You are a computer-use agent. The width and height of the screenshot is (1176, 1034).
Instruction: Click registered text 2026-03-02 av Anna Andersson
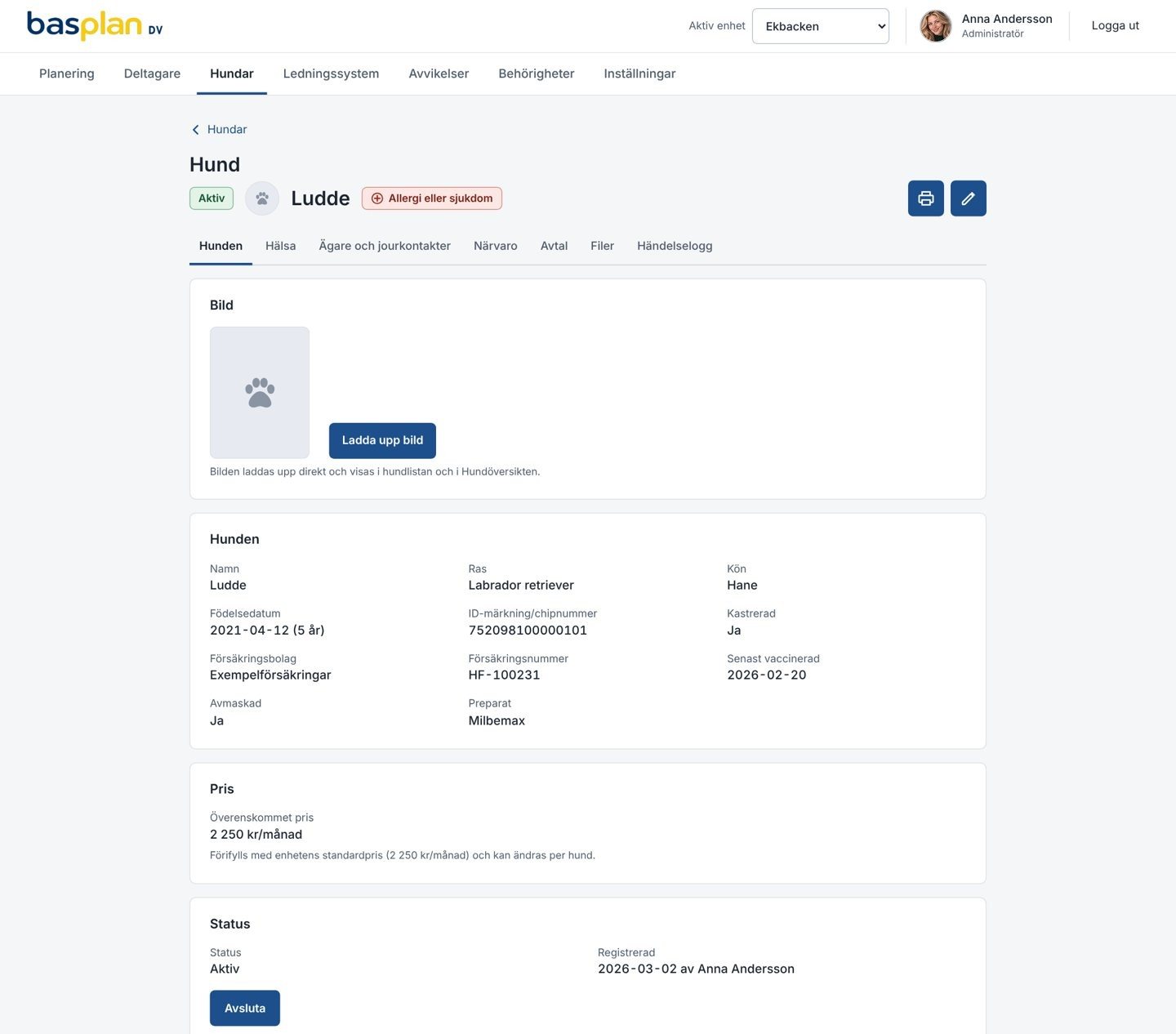(x=696, y=969)
